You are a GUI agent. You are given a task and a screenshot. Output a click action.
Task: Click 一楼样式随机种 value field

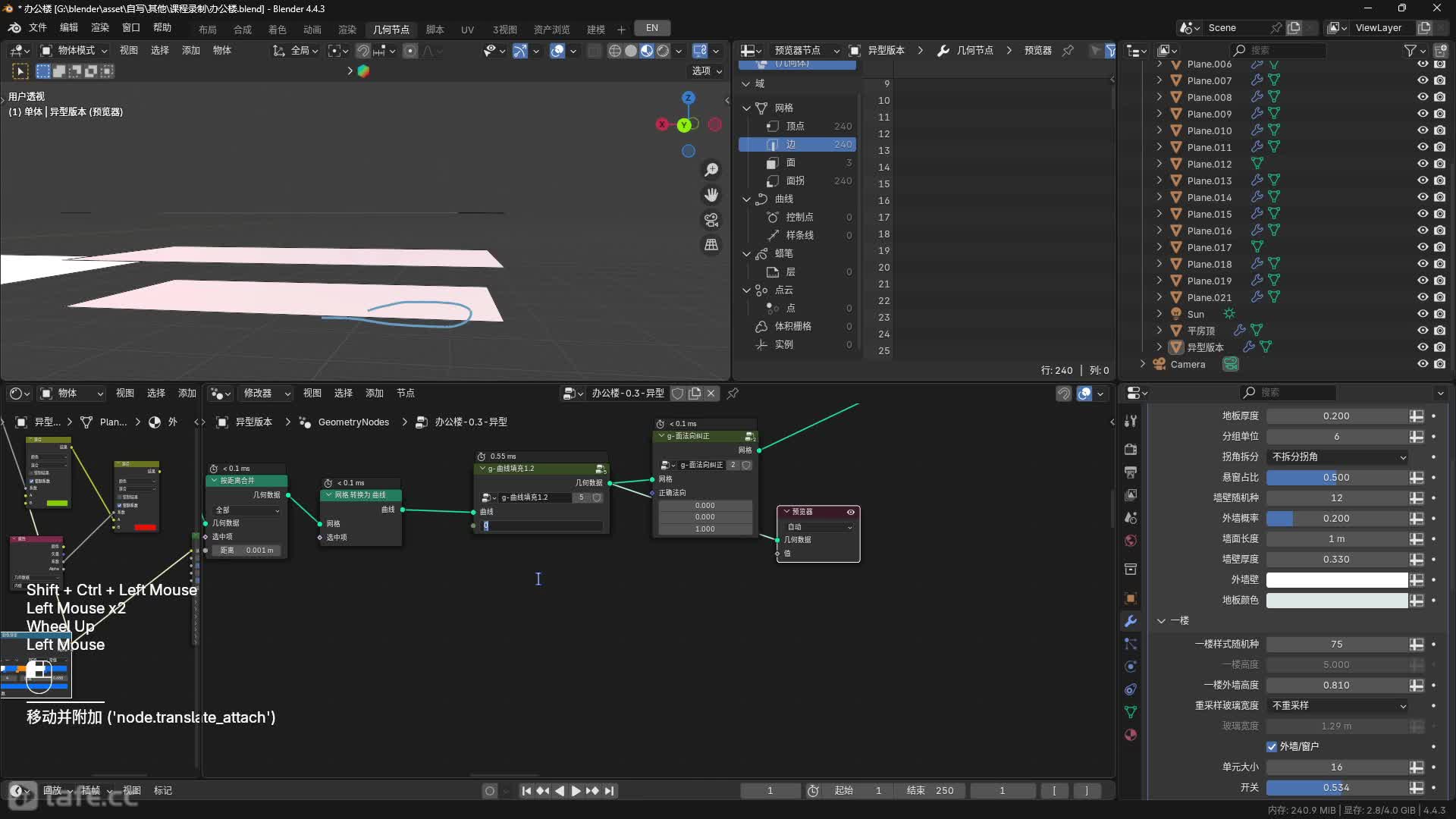(1338, 644)
